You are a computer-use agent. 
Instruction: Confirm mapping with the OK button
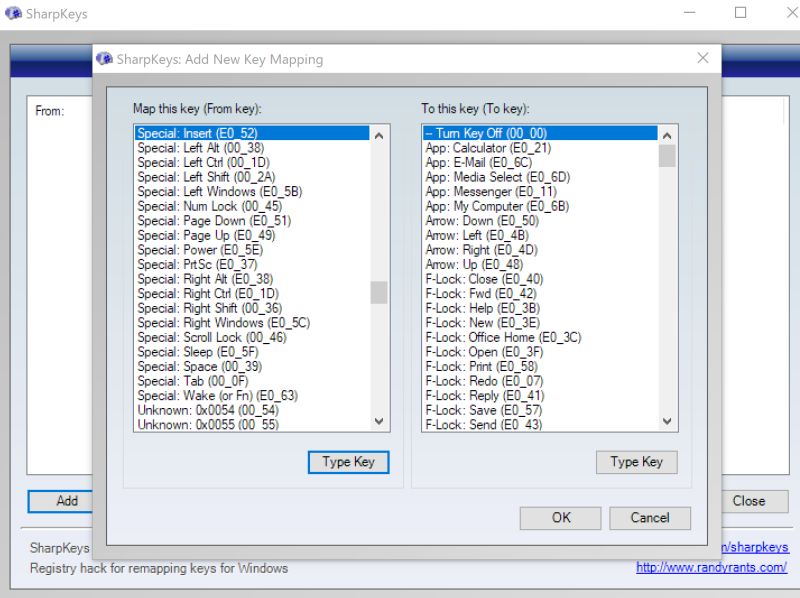click(x=561, y=518)
